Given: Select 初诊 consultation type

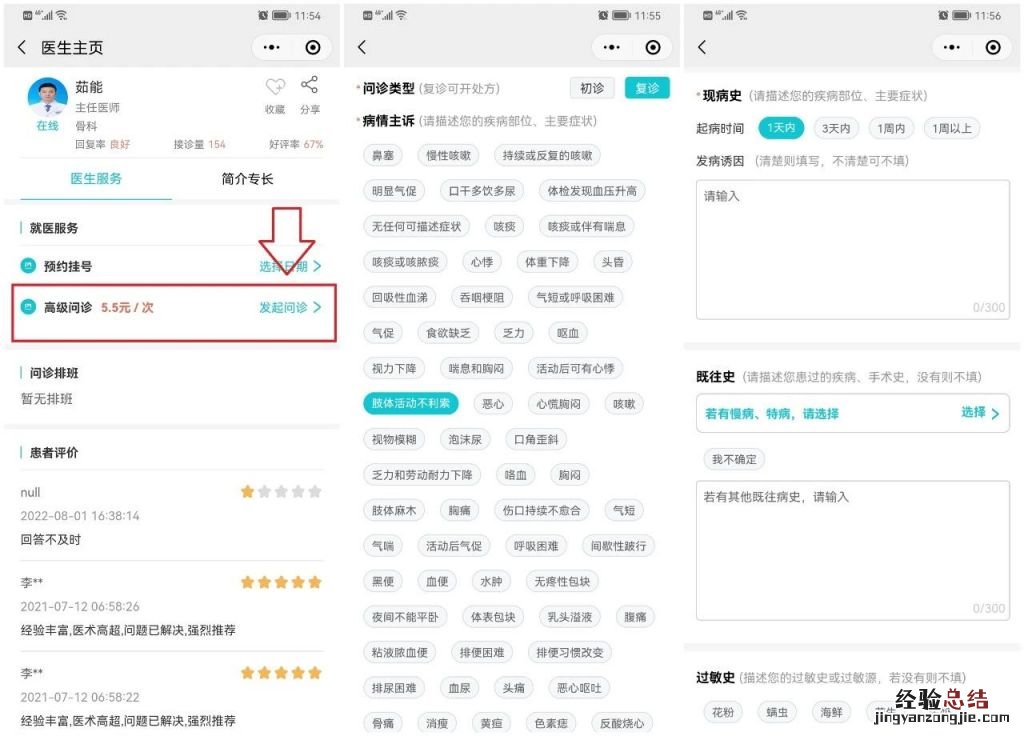Looking at the screenshot, I should tap(592, 88).
